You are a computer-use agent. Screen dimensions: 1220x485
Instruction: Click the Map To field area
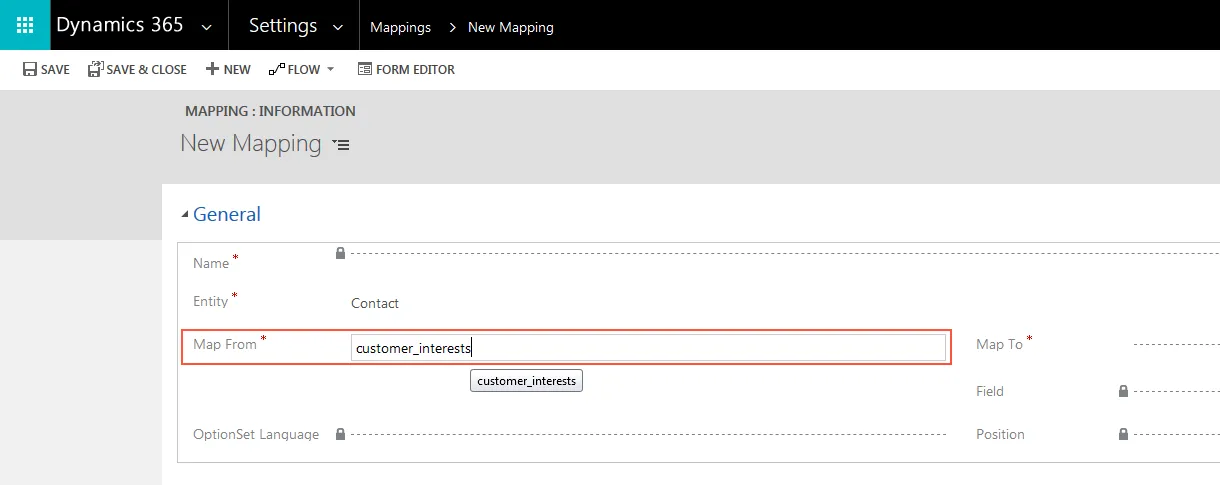click(x=1176, y=344)
